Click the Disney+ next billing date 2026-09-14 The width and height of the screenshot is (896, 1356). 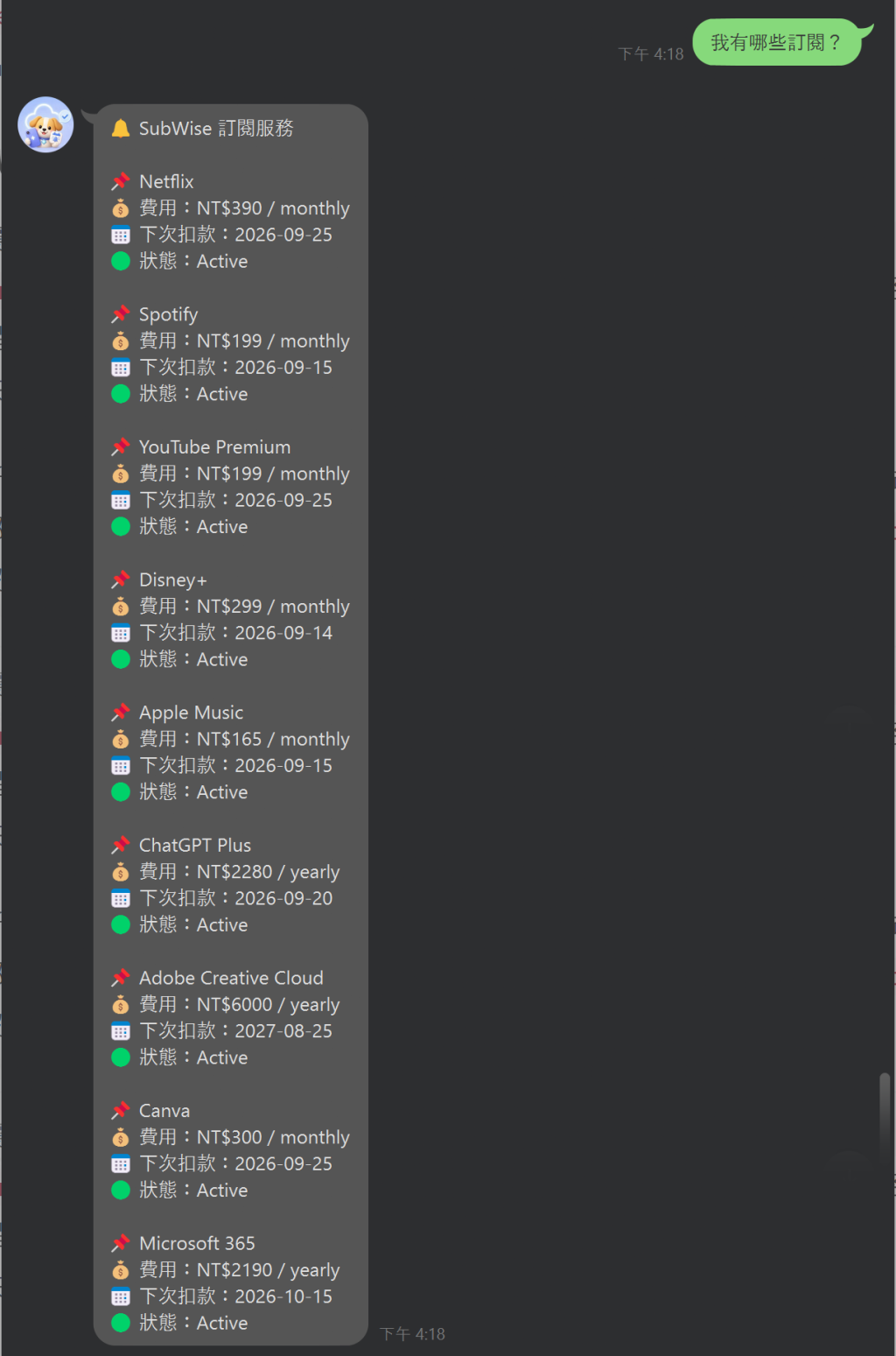pyautogui.click(x=283, y=632)
